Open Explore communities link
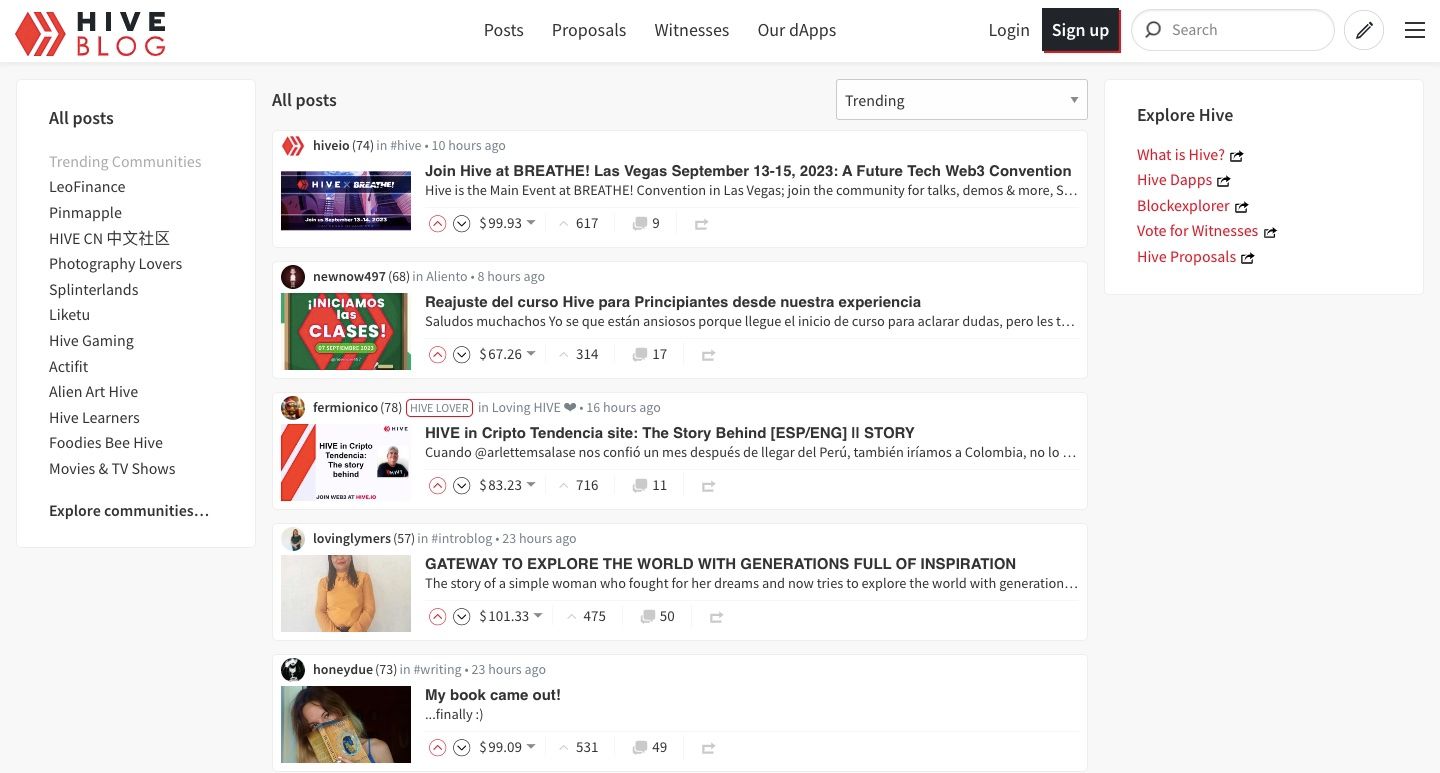Viewport: 1440px width, 773px height. pos(129,511)
